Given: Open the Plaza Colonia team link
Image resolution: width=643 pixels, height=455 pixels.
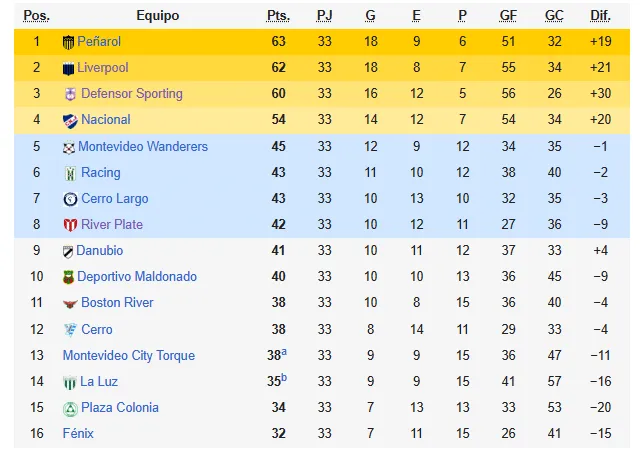Looking at the screenshot, I should tap(120, 407).
